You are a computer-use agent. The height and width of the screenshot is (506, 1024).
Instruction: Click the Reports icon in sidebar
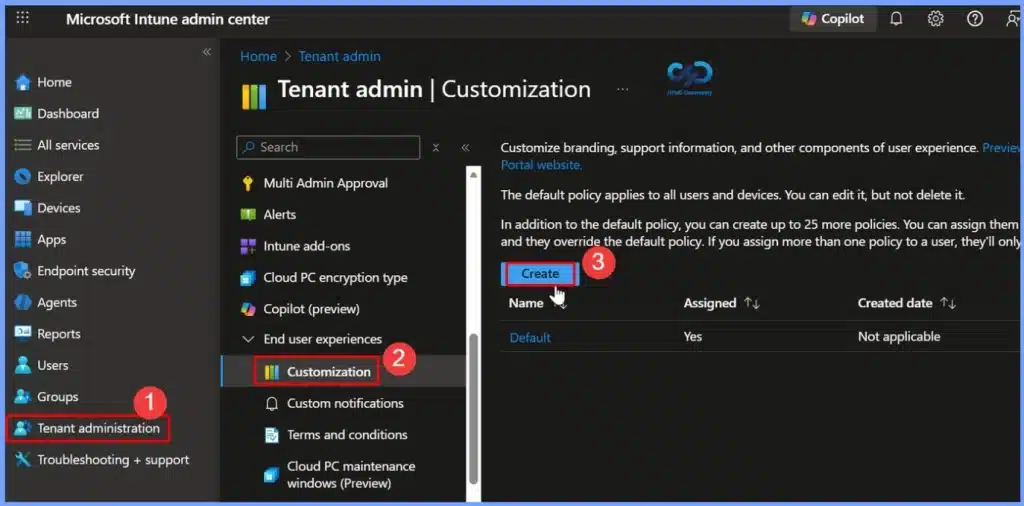coord(23,334)
